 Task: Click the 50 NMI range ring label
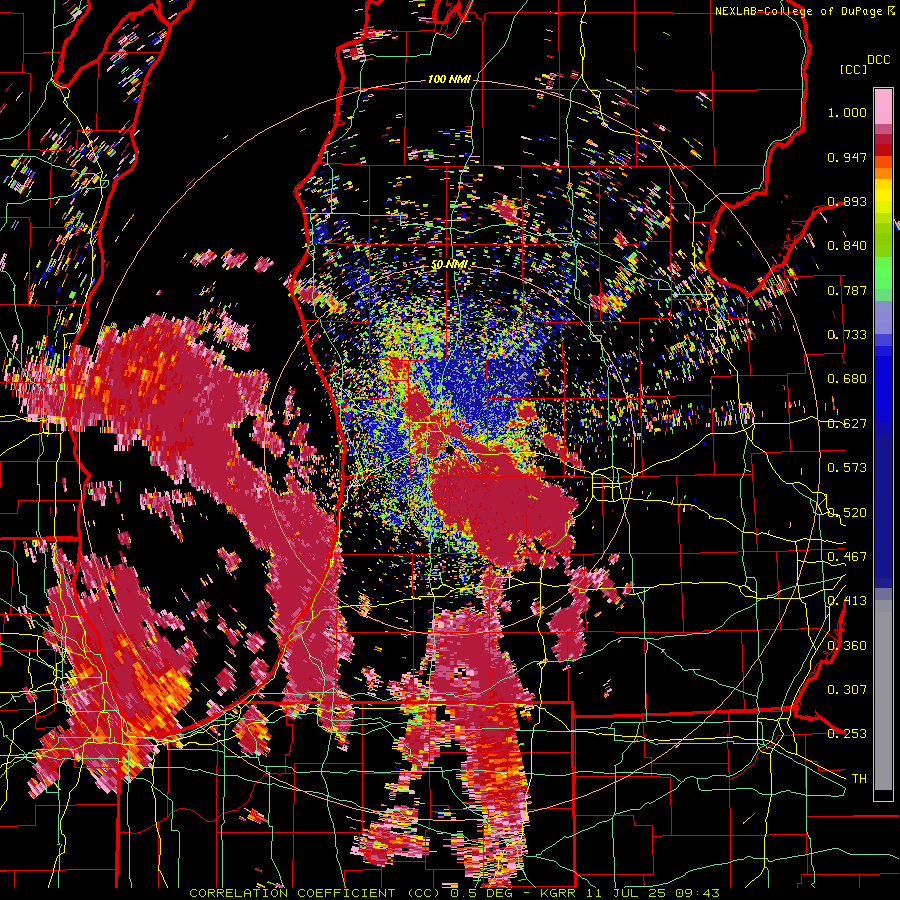point(449,265)
